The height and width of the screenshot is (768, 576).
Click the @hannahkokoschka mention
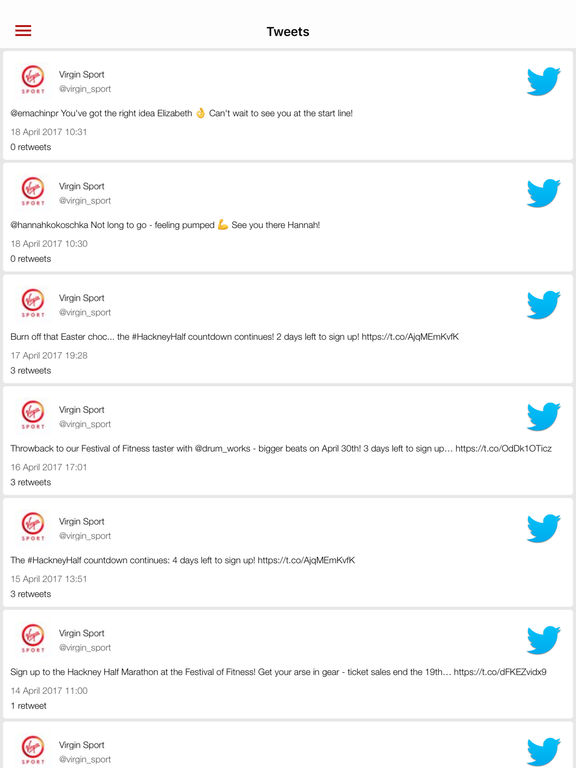(x=49, y=225)
